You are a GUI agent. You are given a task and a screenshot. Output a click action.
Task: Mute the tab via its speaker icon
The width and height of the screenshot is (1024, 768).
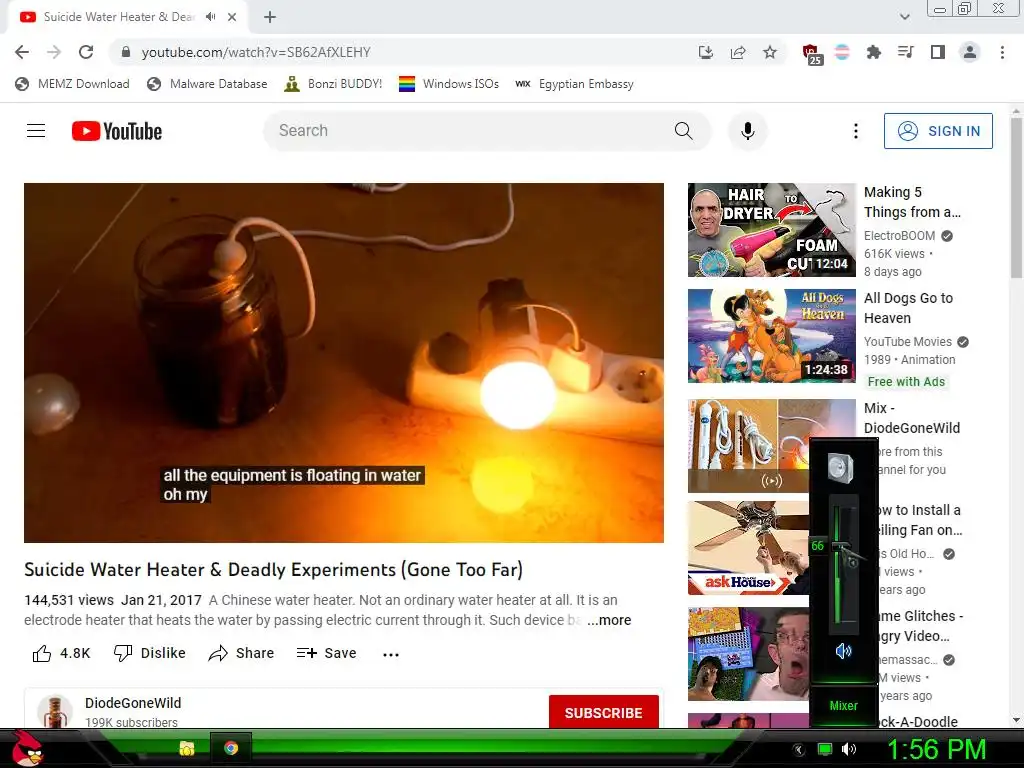[x=210, y=17]
